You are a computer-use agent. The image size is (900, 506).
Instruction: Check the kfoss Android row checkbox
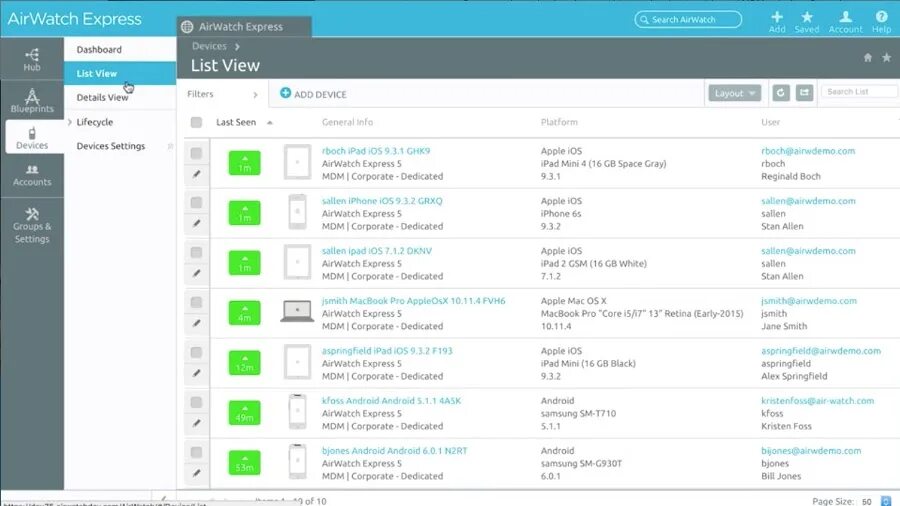click(196, 402)
